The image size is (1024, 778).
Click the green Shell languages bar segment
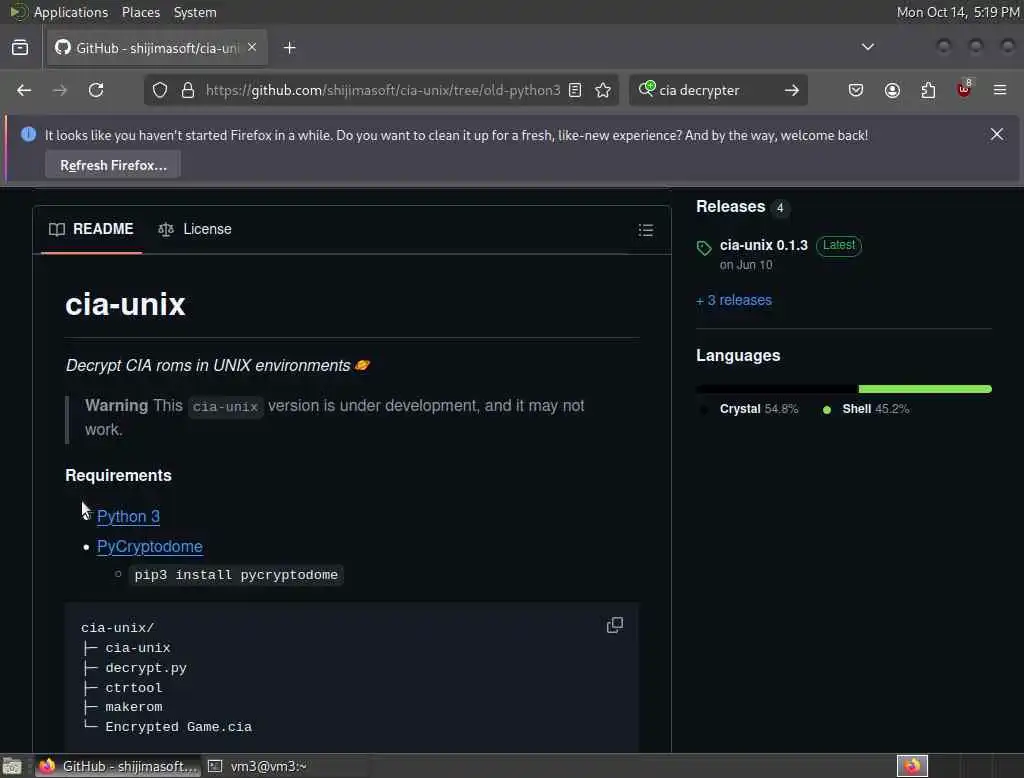coord(925,389)
